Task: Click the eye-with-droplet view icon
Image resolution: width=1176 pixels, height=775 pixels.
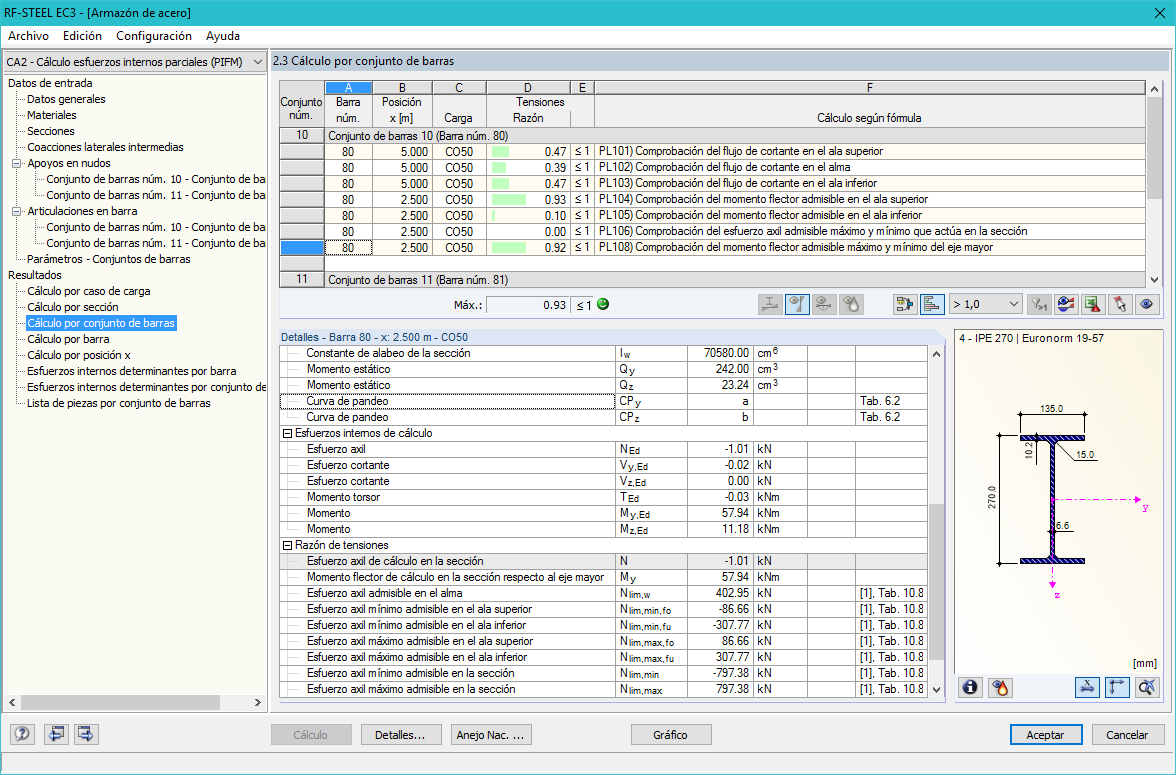Action: point(851,304)
